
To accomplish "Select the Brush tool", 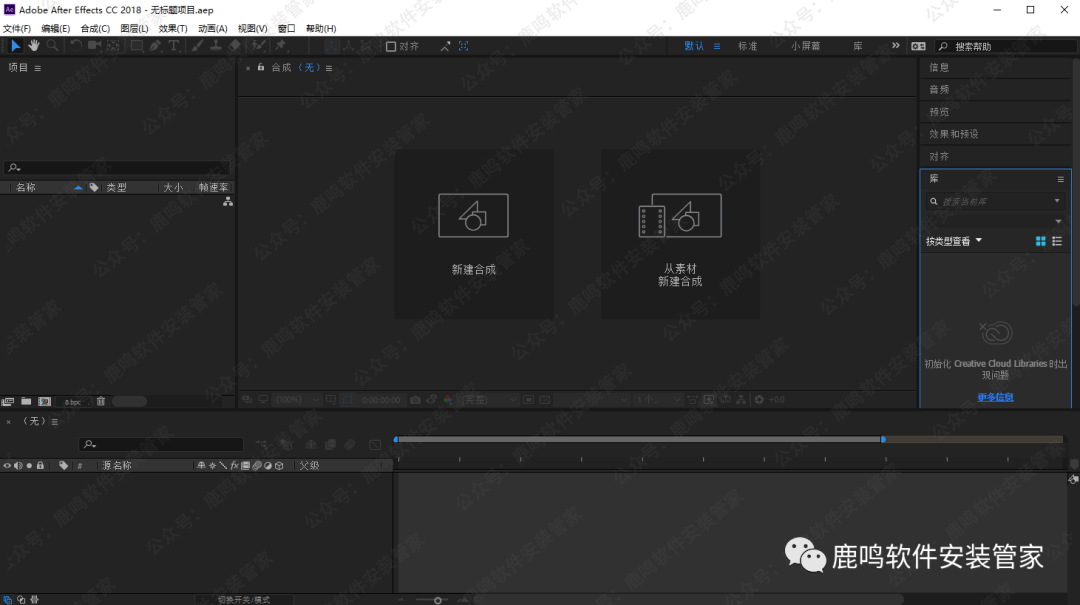I will click(196, 46).
